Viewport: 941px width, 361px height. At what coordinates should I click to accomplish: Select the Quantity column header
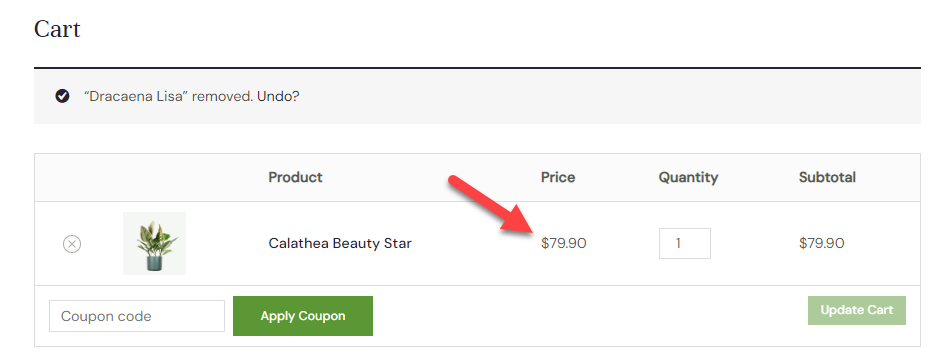[x=688, y=178]
